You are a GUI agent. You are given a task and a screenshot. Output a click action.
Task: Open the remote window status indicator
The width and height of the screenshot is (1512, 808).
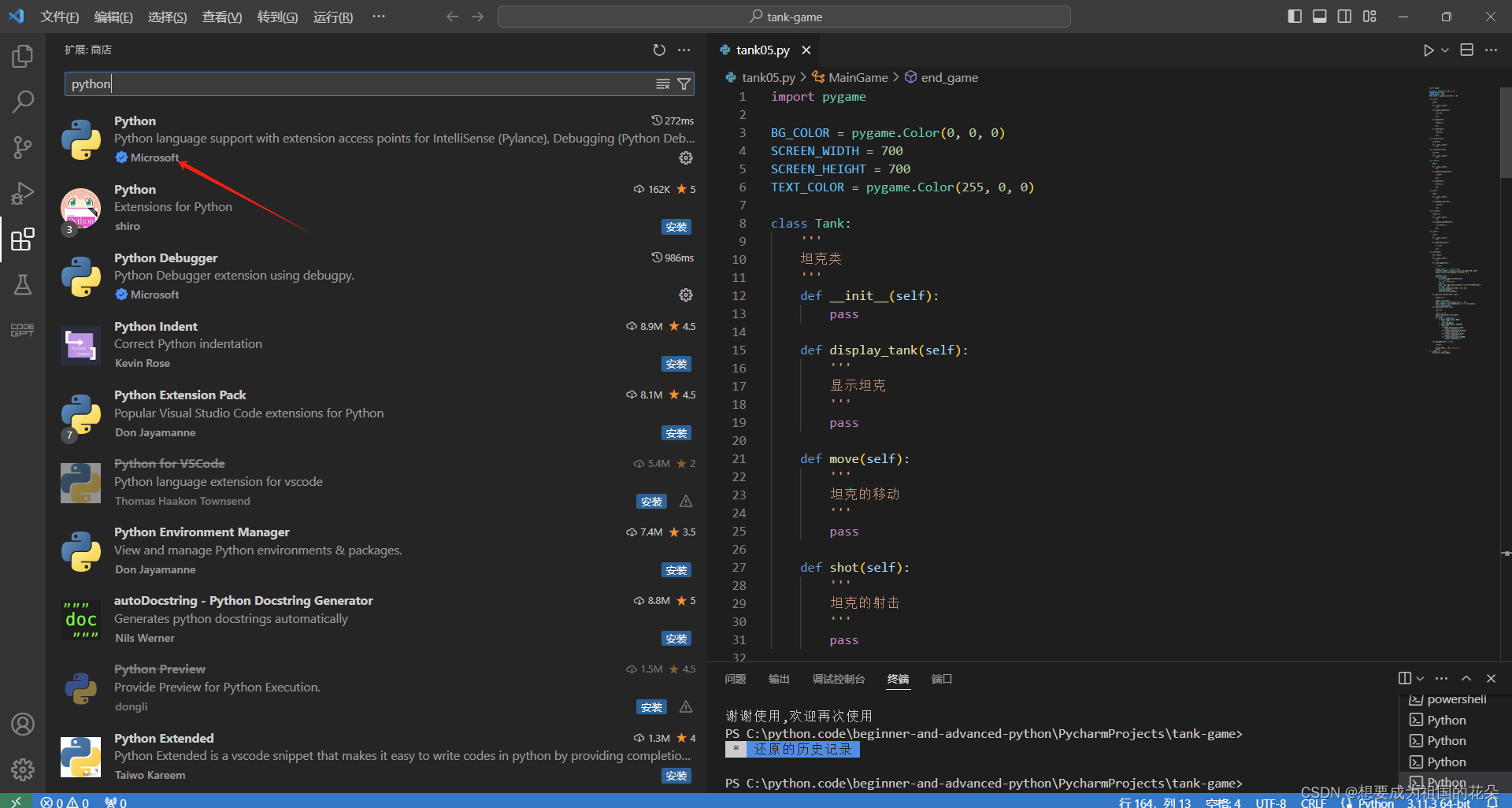coord(16,802)
